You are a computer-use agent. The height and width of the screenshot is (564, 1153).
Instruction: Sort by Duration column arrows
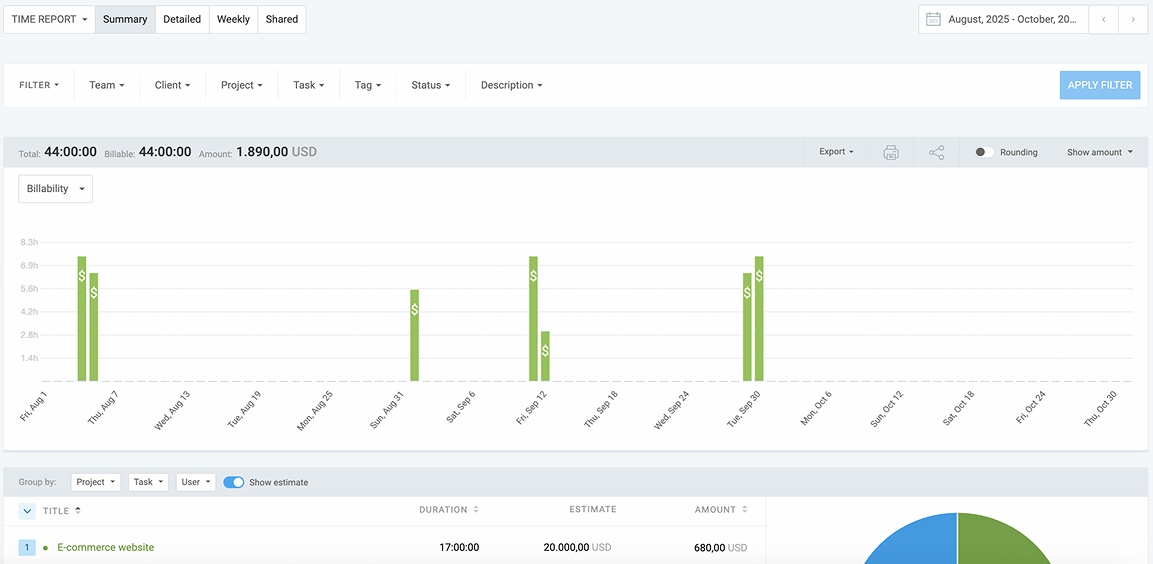click(x=476, y=510)
